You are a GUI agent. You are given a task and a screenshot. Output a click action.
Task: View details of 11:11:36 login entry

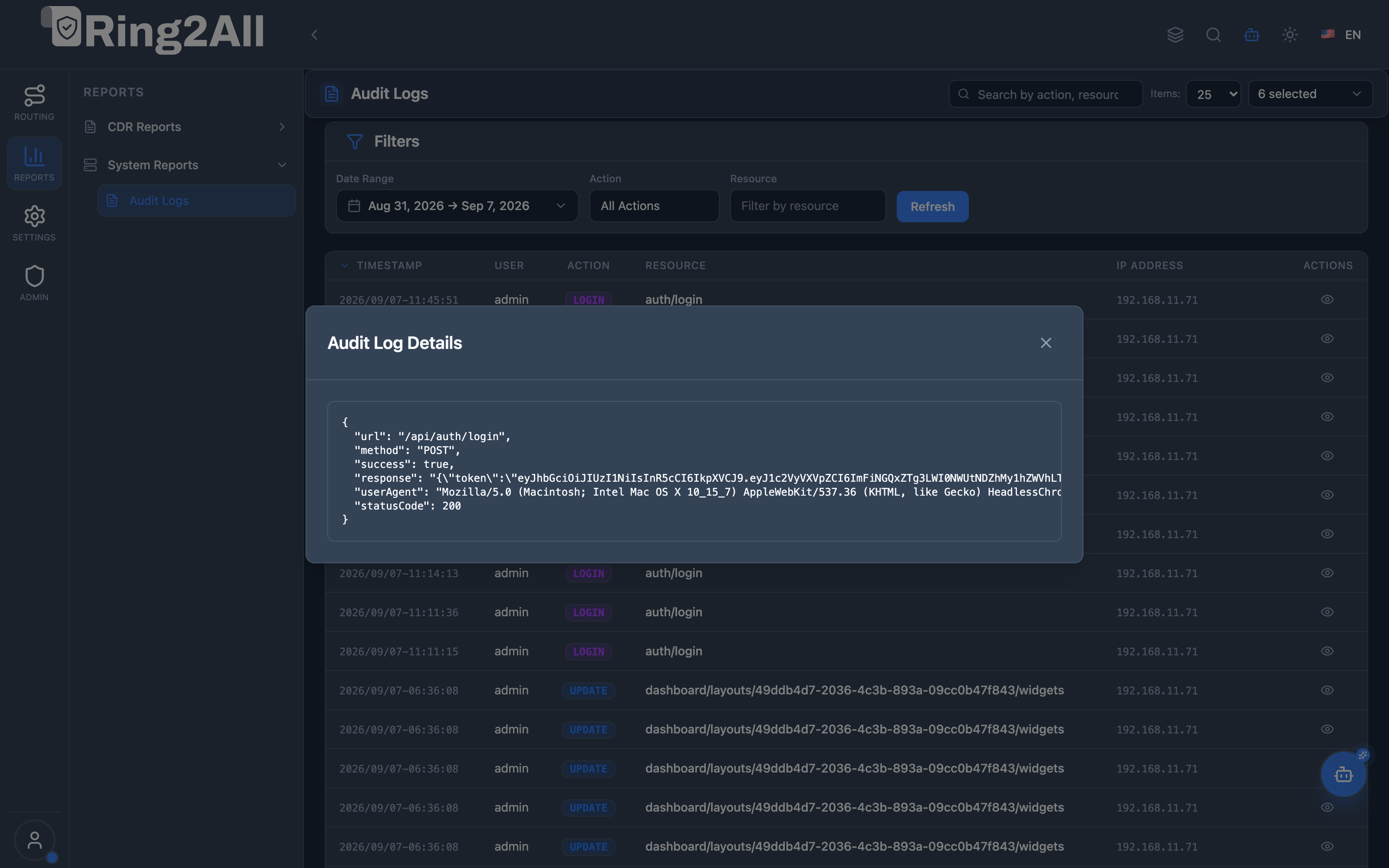1327,612
